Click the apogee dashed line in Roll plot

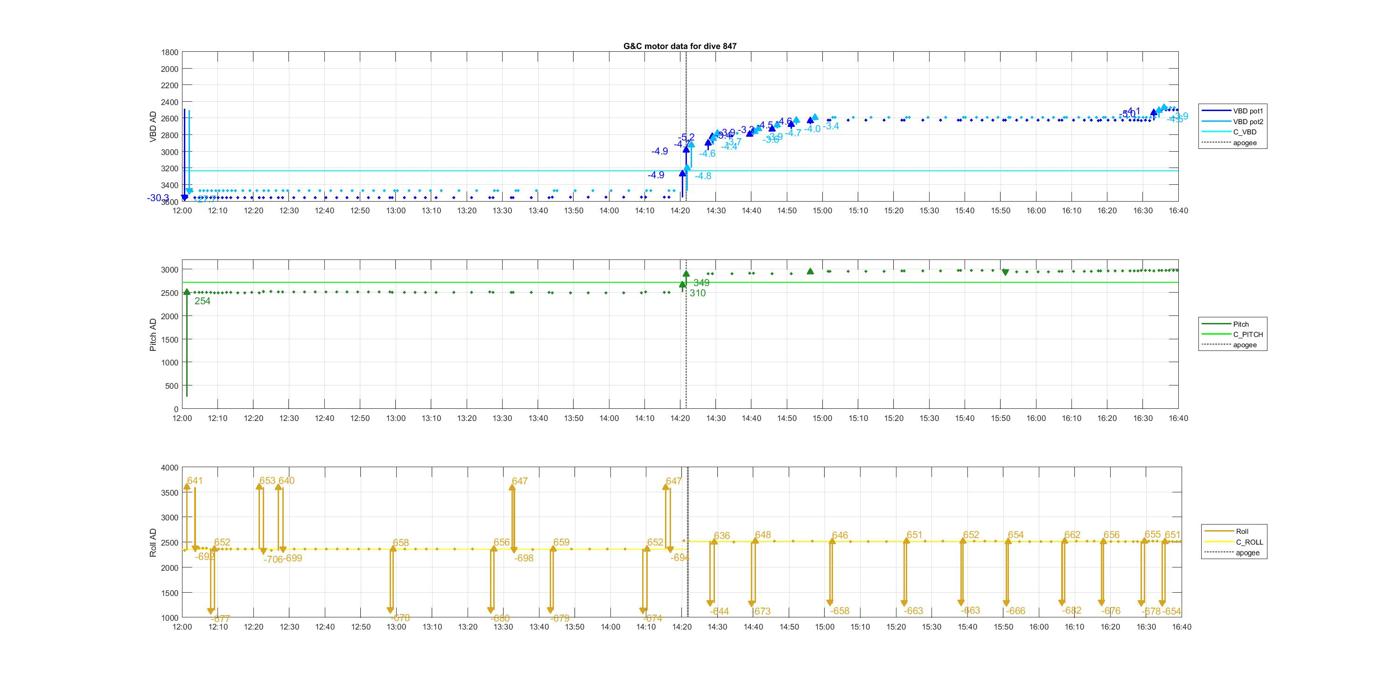pyautogui.click(x=688, y=543)
